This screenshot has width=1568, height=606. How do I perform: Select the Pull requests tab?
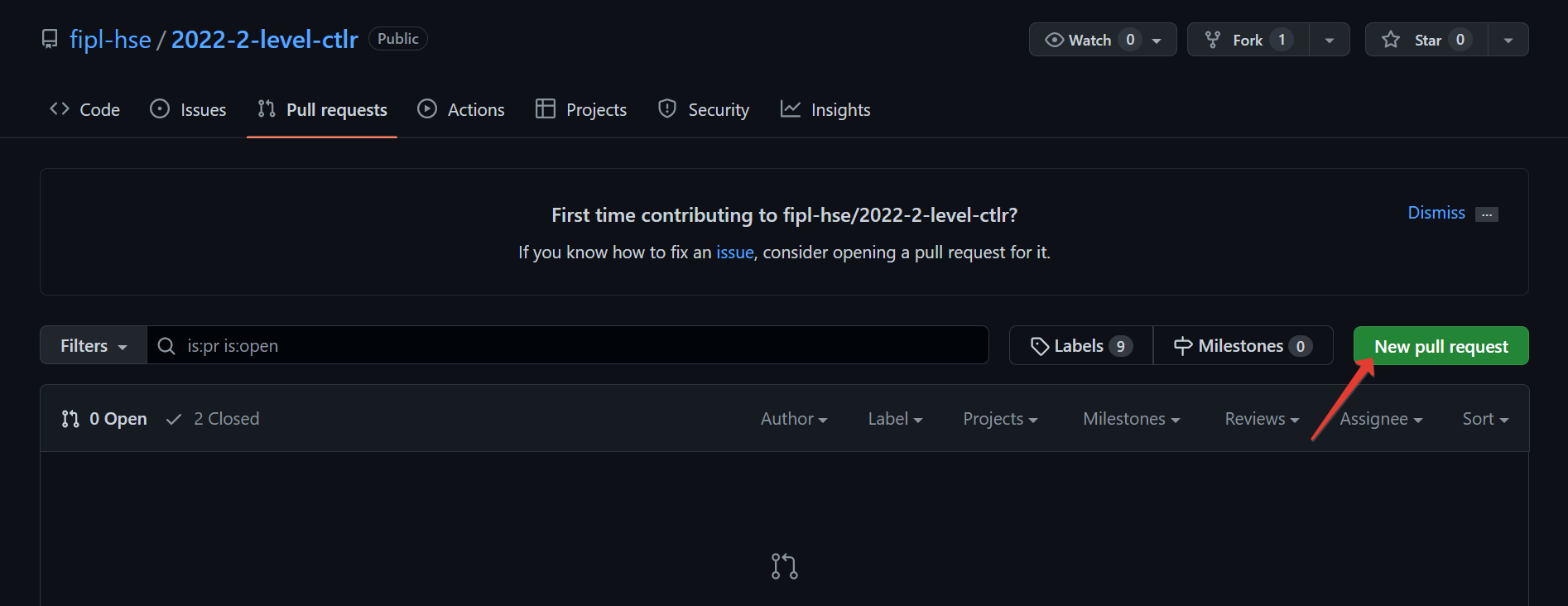click(x=322, y=109)
